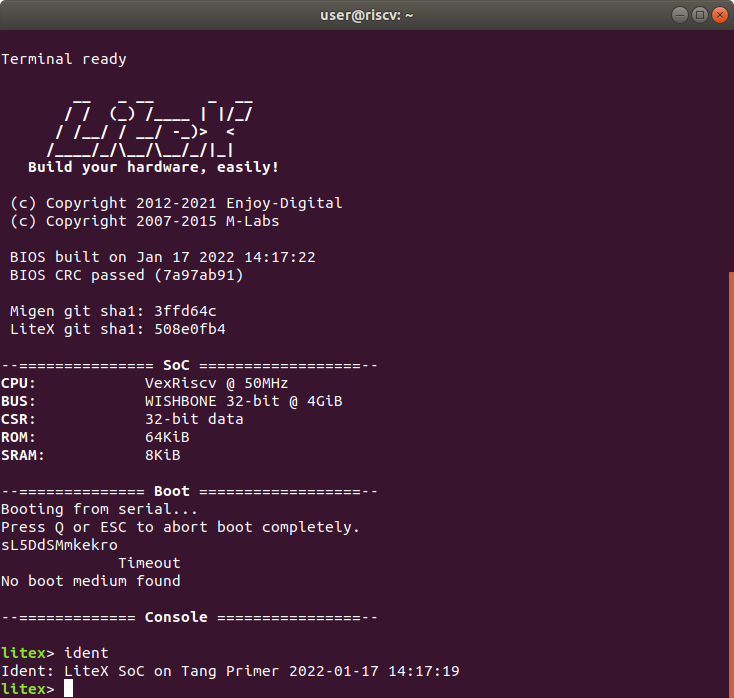
Task: Click the 'Ident: LiteX SoC on Tang Primer' output
Action: [x=230, y=671]
